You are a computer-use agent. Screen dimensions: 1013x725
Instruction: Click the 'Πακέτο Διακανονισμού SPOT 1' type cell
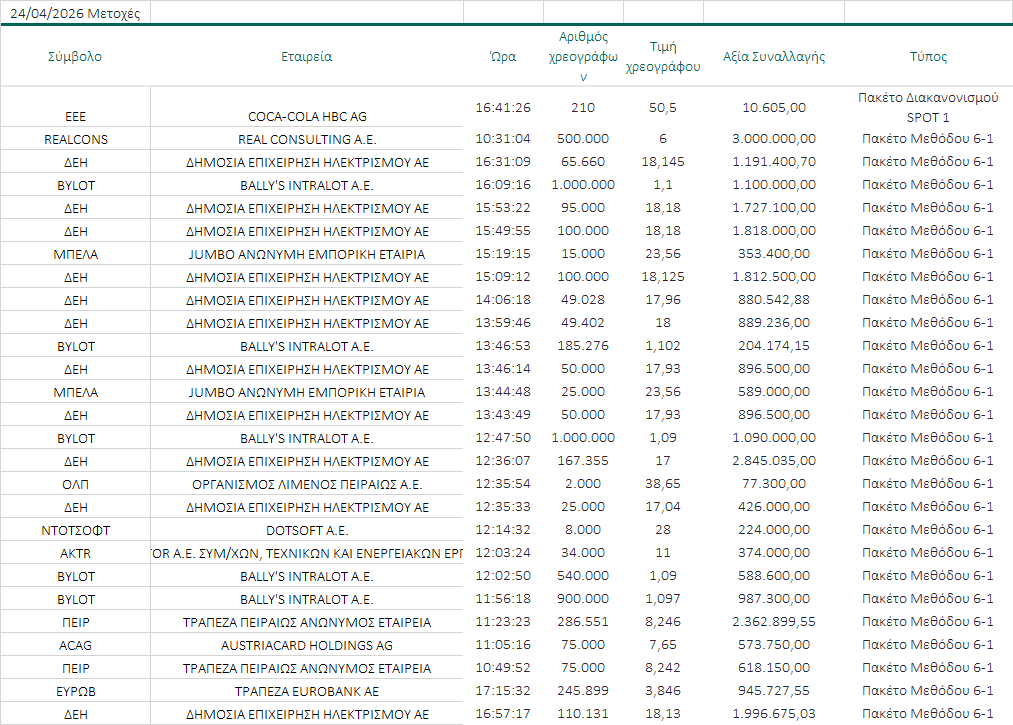pyautogui.click(x=928, y=107)
